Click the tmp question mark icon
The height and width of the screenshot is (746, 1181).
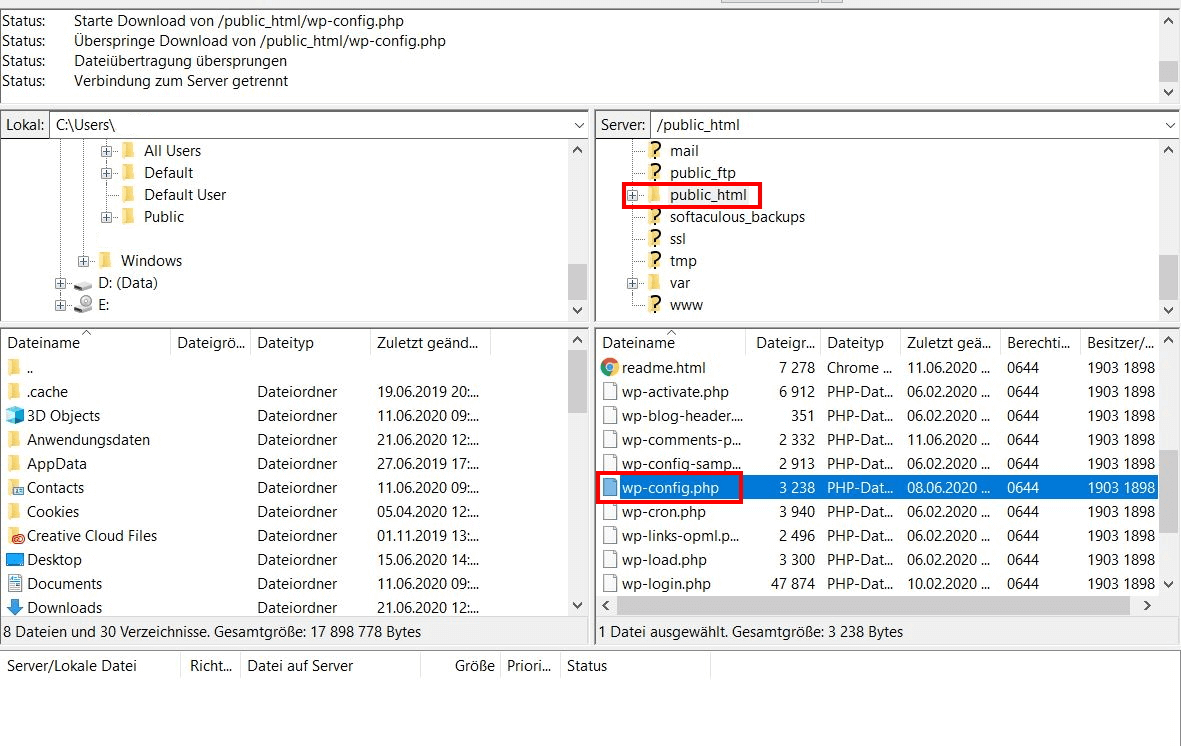(x=655, y=261)
